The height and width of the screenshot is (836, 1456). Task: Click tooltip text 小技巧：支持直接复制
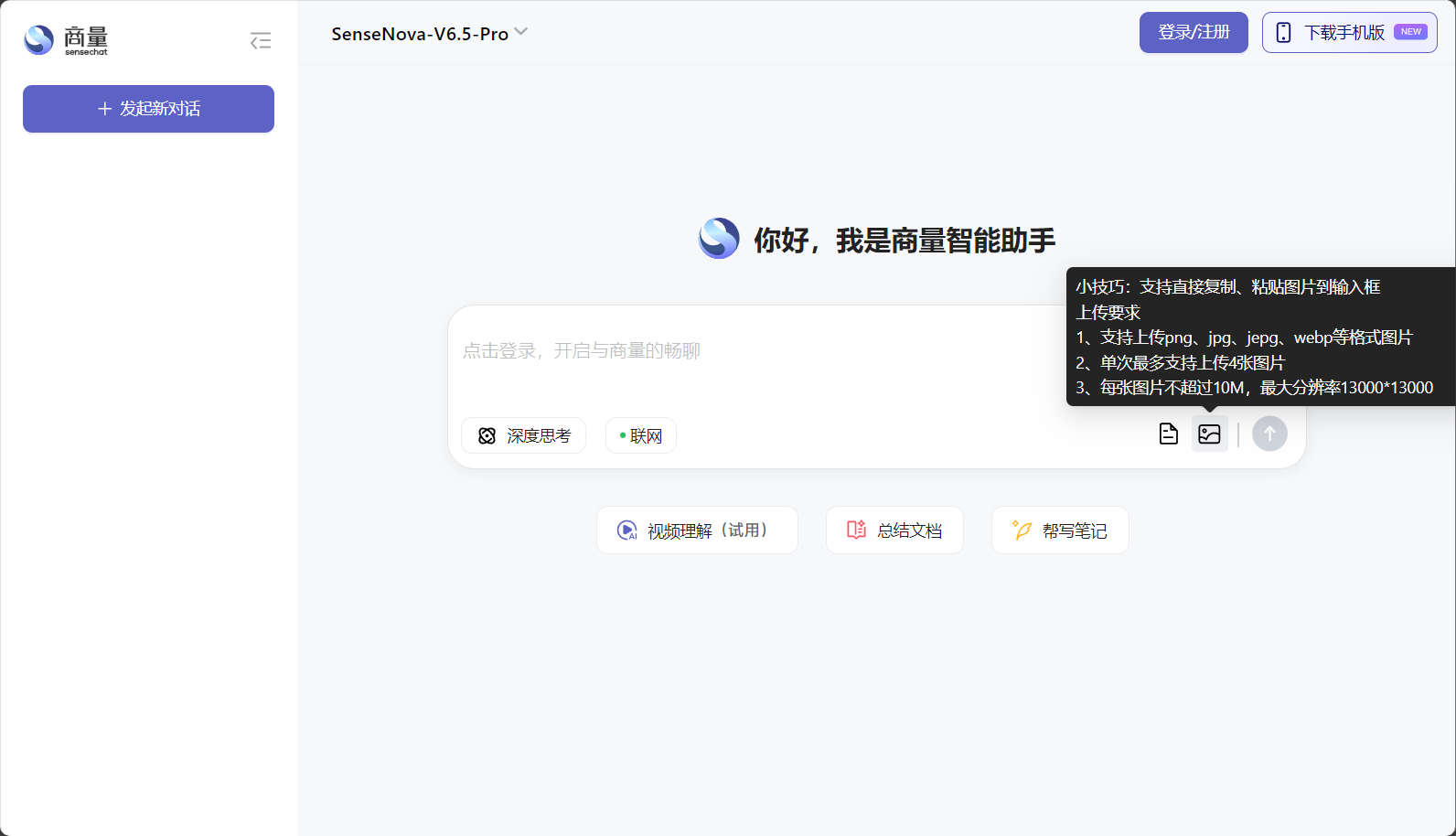pos(1156,287)
